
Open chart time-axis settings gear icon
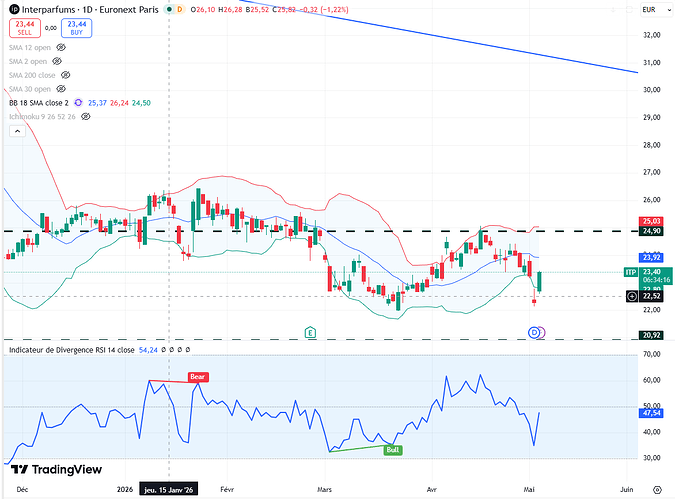coord(657,490)
